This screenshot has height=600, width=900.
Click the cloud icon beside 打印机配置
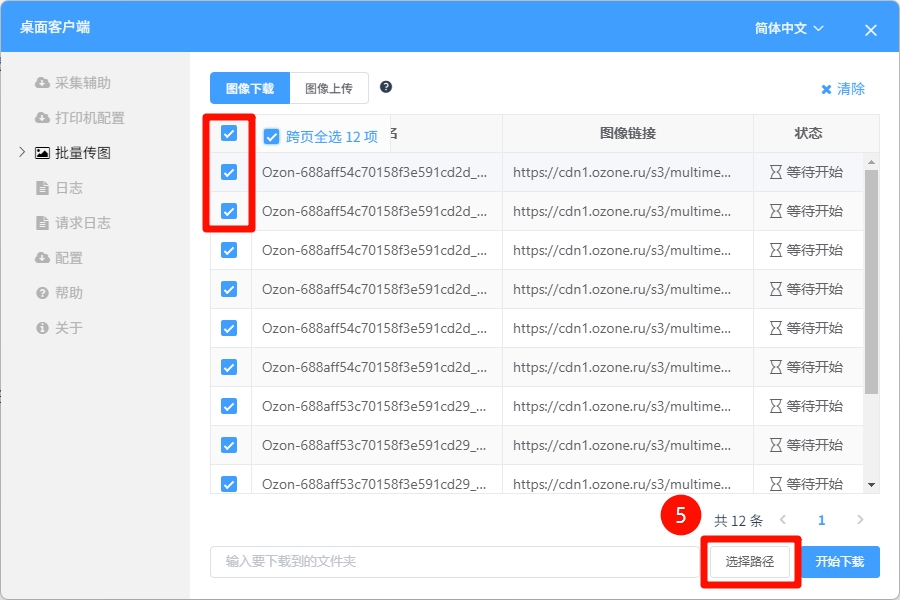[42, 118]
